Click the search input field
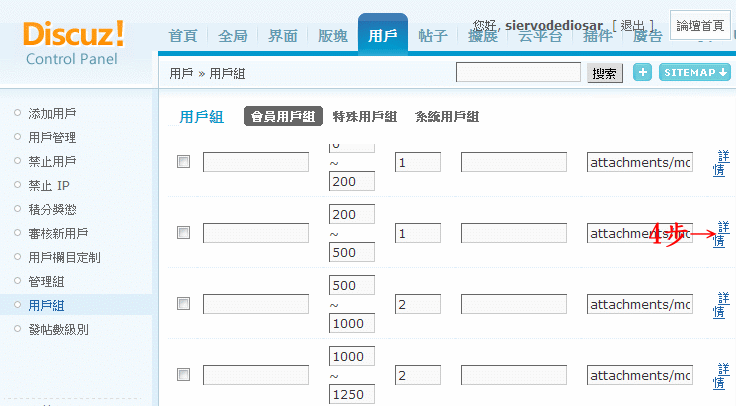The width and height of the screenshot is (736, 406). (518, 72)
